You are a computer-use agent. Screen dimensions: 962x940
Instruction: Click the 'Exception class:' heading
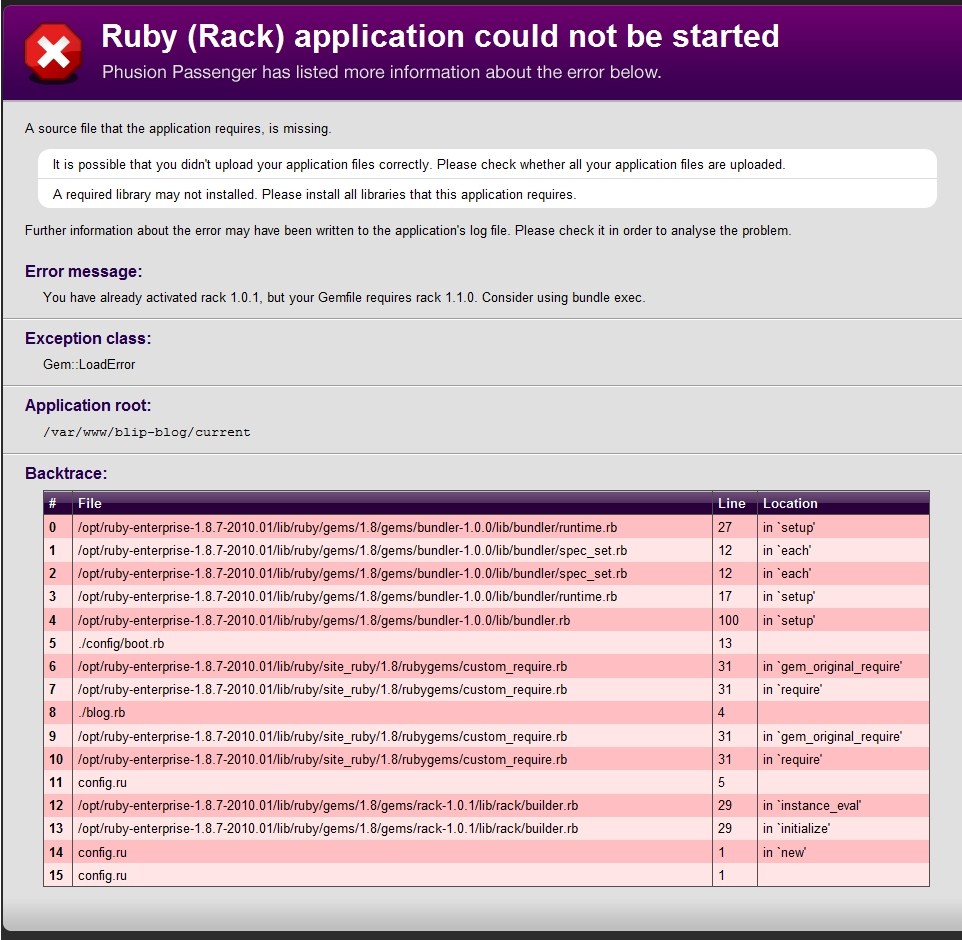tap(88, 338)
